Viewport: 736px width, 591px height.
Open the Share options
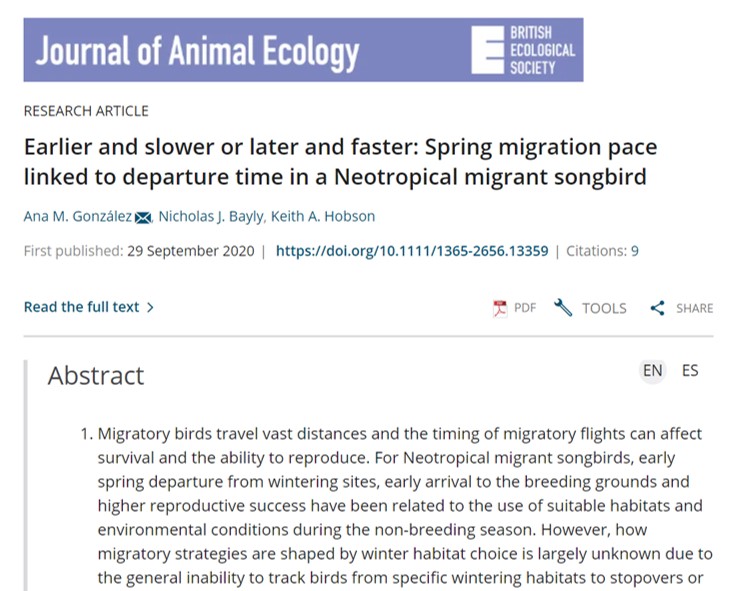694,308
